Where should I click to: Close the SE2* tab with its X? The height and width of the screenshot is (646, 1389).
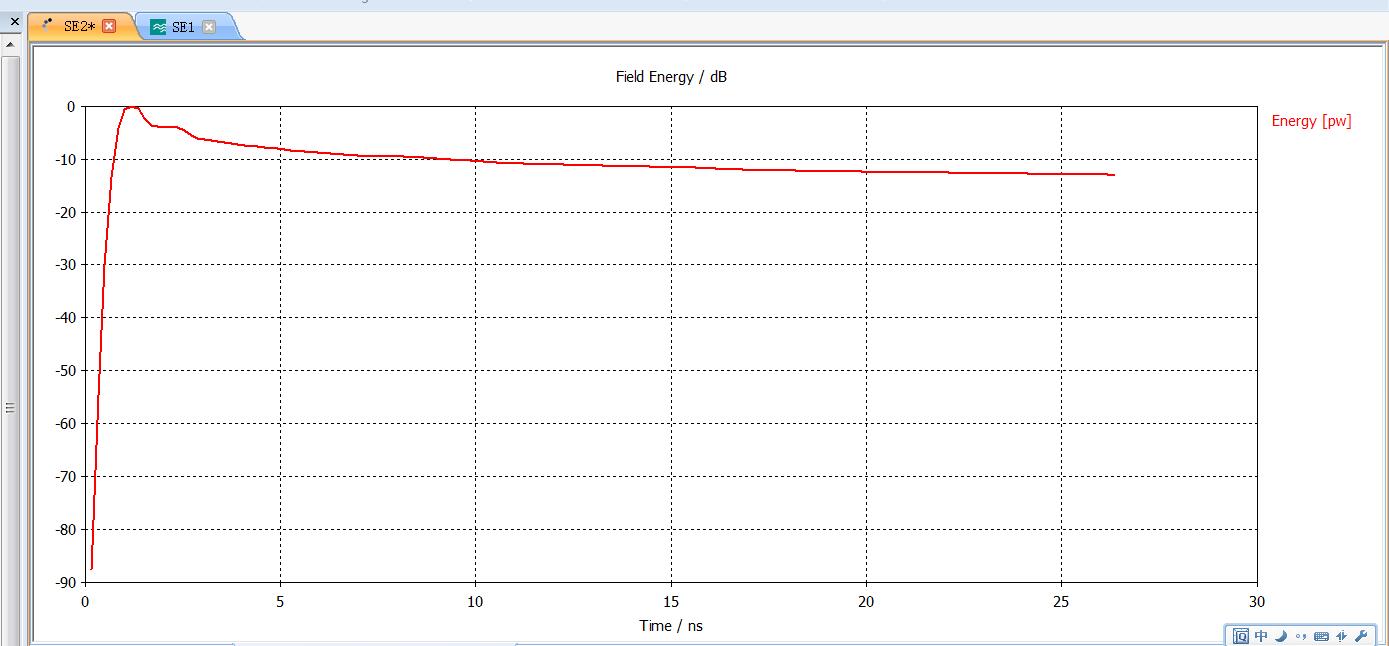tap(109, 26)
